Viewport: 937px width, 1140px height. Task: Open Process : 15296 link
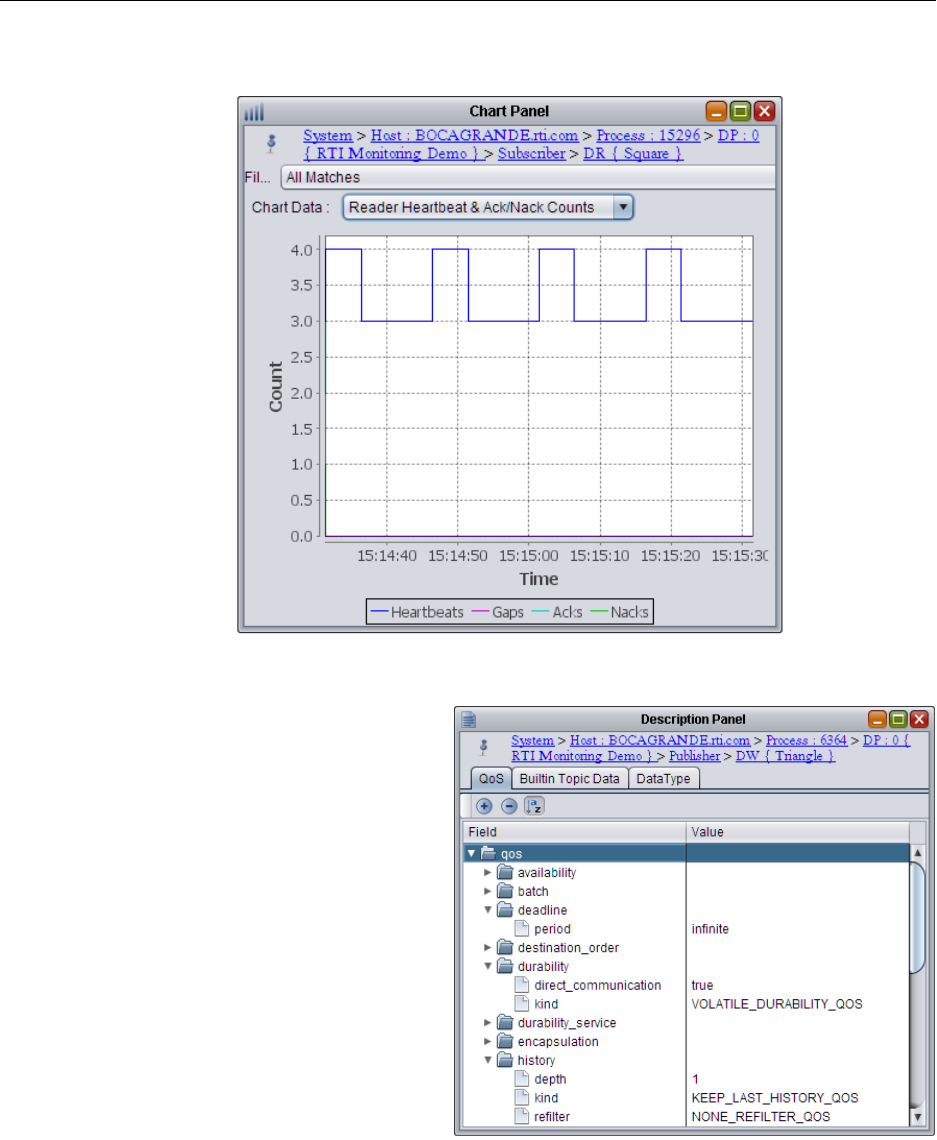pos(648,136)
